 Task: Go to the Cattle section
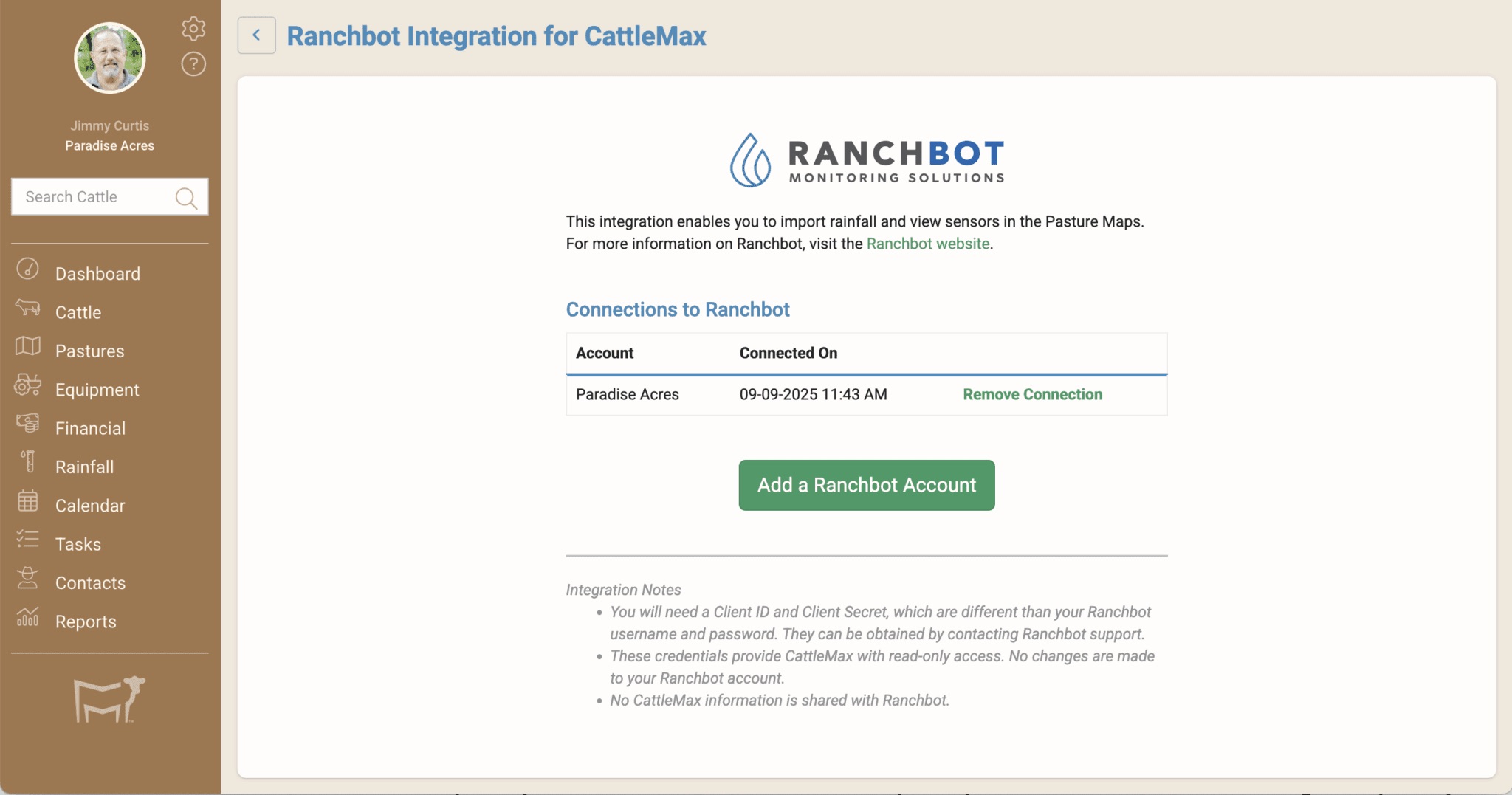point(78,312)
